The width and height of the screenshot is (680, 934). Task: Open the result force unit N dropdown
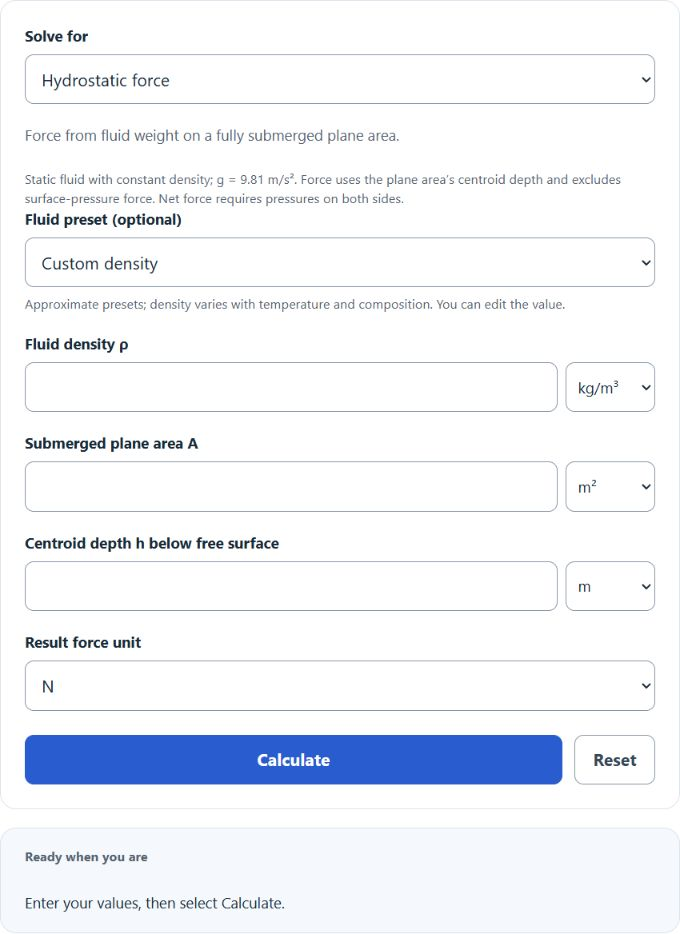(x=340, y=686)
